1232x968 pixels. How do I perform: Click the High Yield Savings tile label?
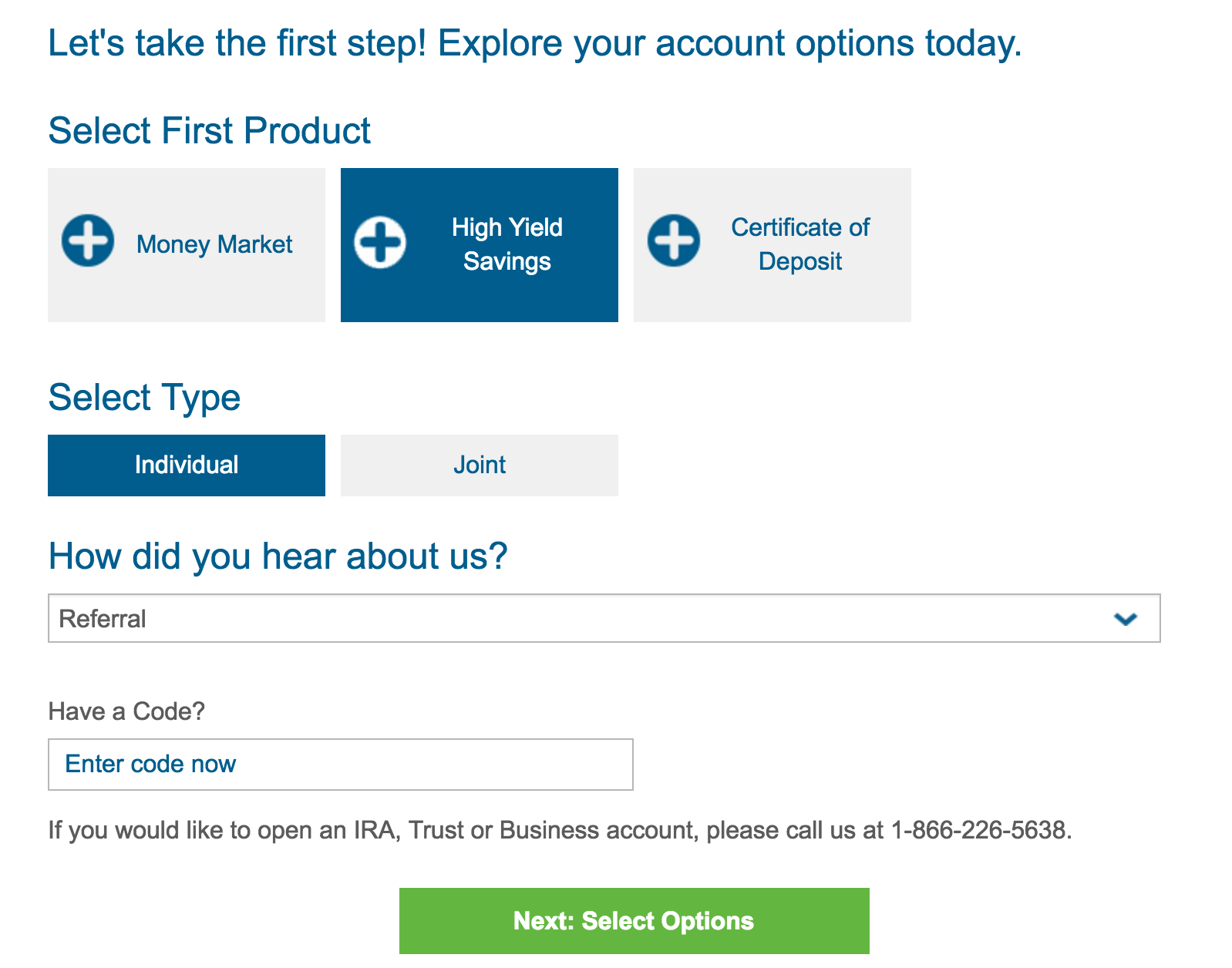(x=507, y=244)
